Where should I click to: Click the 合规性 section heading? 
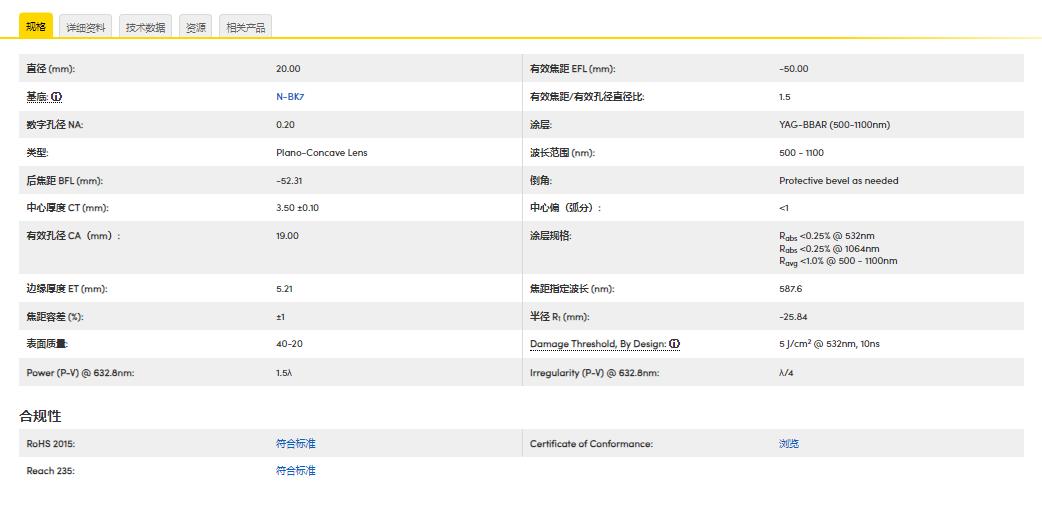(x=40, y=416)
